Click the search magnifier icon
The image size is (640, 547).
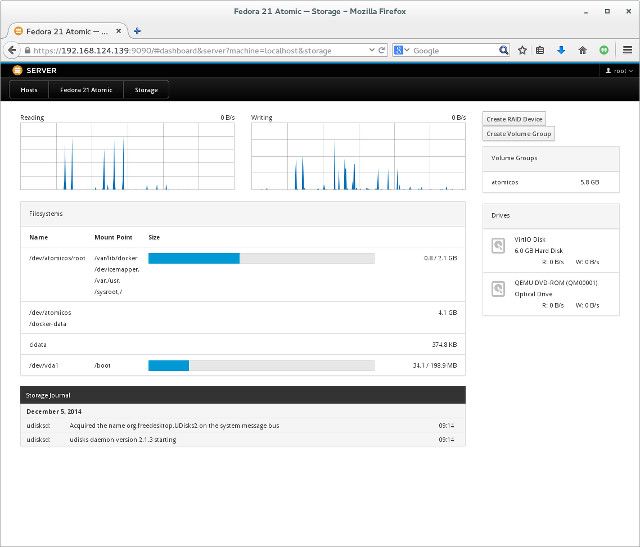tap(504, 50)
